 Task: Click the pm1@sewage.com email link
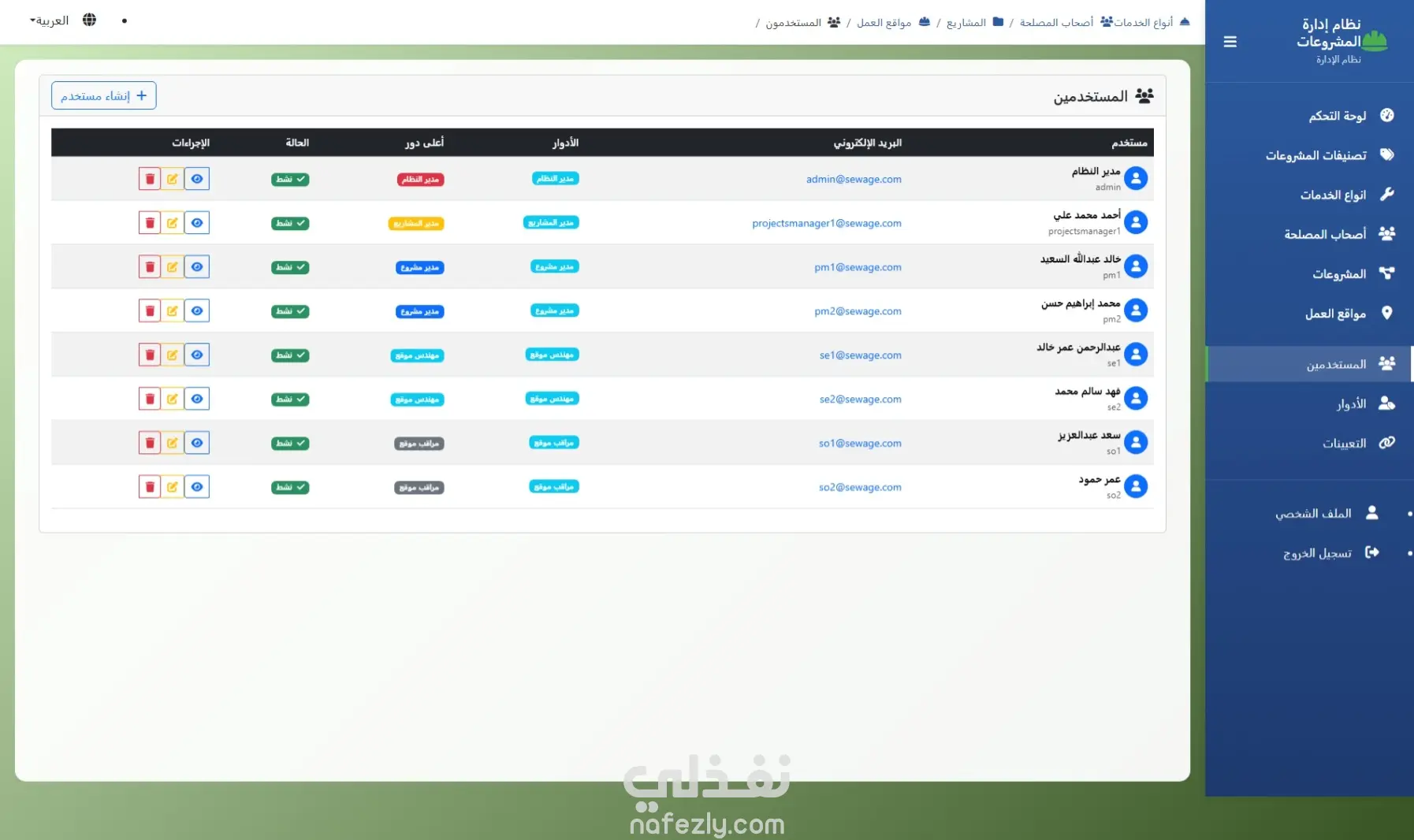(x=858, y=268)
